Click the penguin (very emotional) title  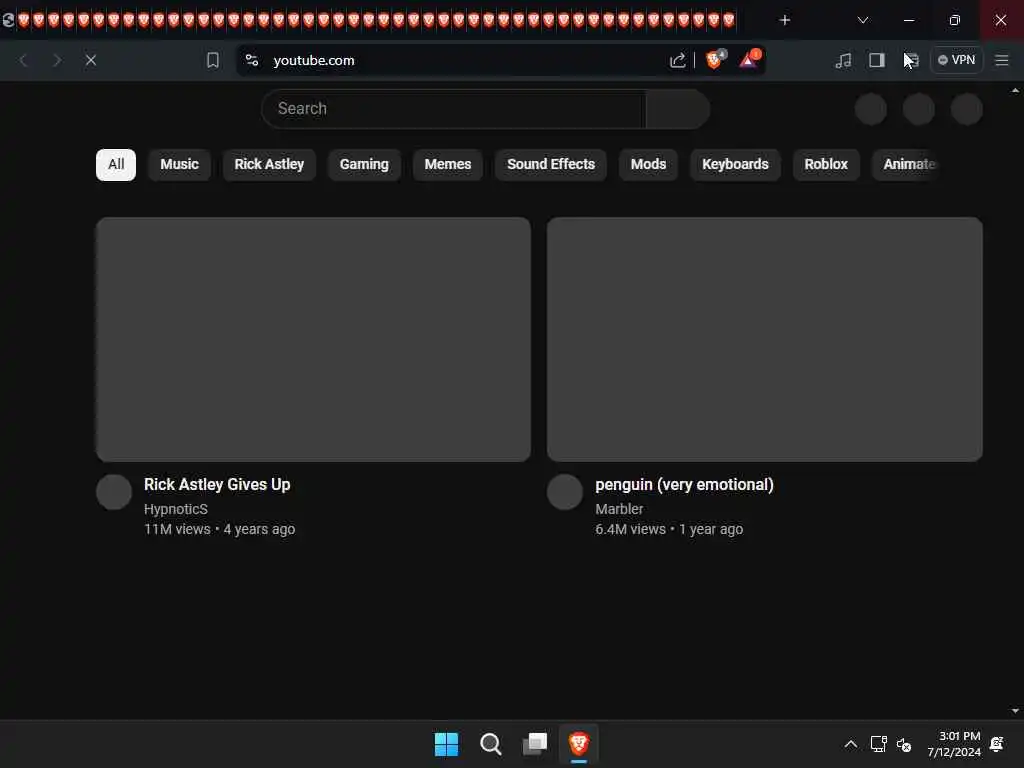click(x=684, y=485)
